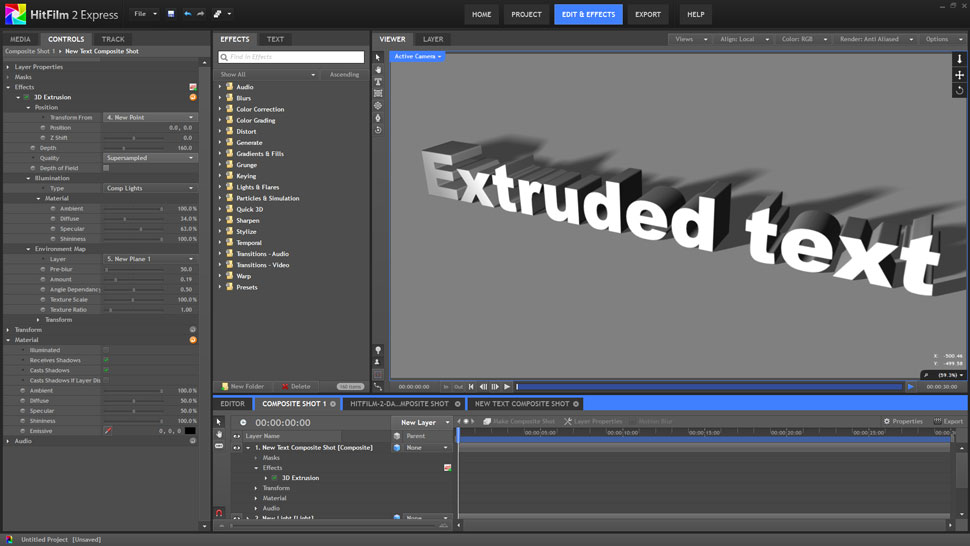Uncheck the Receives Shadows checkbox
This screenshot has height=546, width=970.
[106, 360]
